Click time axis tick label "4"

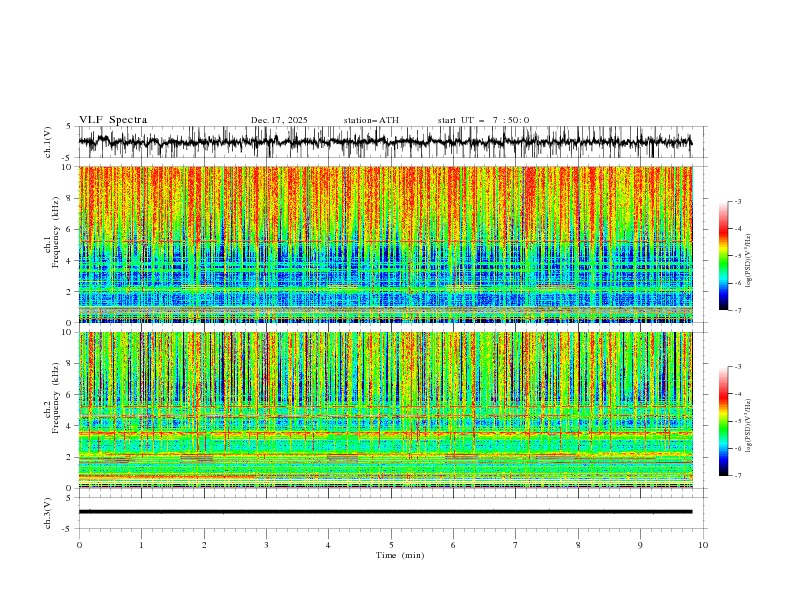[x=328, y=545]
